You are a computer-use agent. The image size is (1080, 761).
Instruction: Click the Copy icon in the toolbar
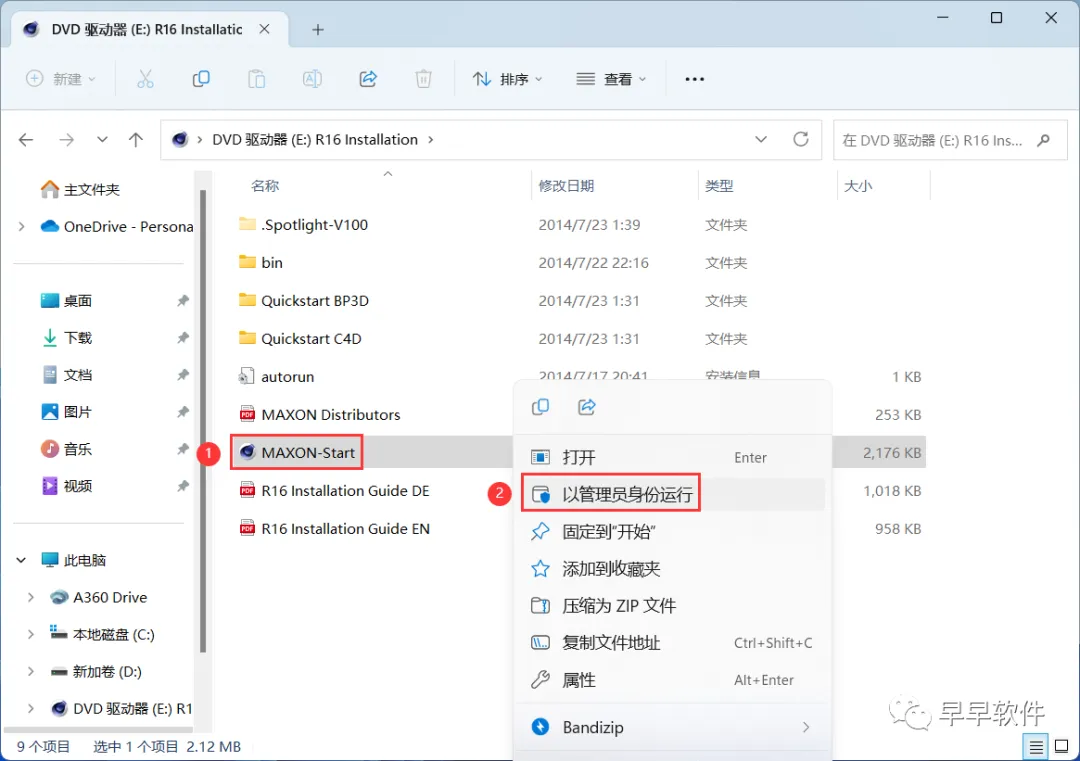click(200, 79)
